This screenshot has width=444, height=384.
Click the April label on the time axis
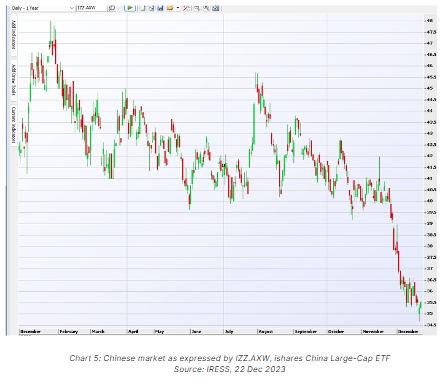pos(133,331)
